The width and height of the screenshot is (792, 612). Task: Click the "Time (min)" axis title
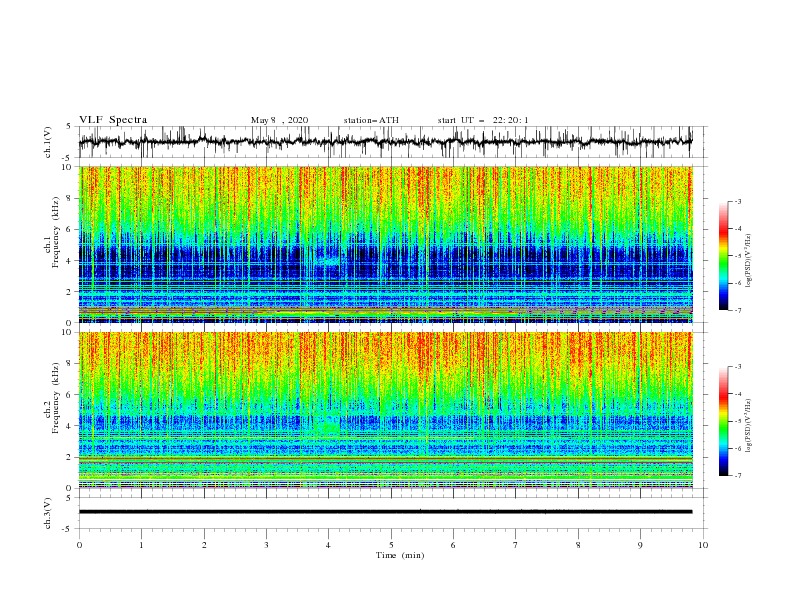[400, 555]
